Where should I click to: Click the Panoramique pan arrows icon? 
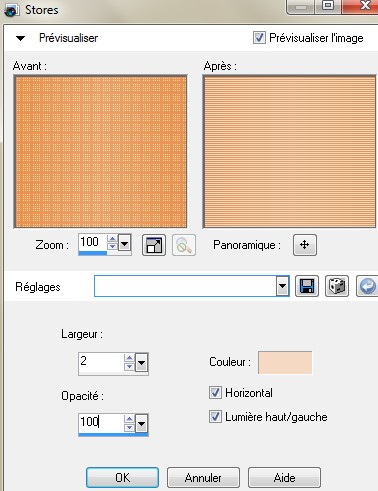coord(305,245)
